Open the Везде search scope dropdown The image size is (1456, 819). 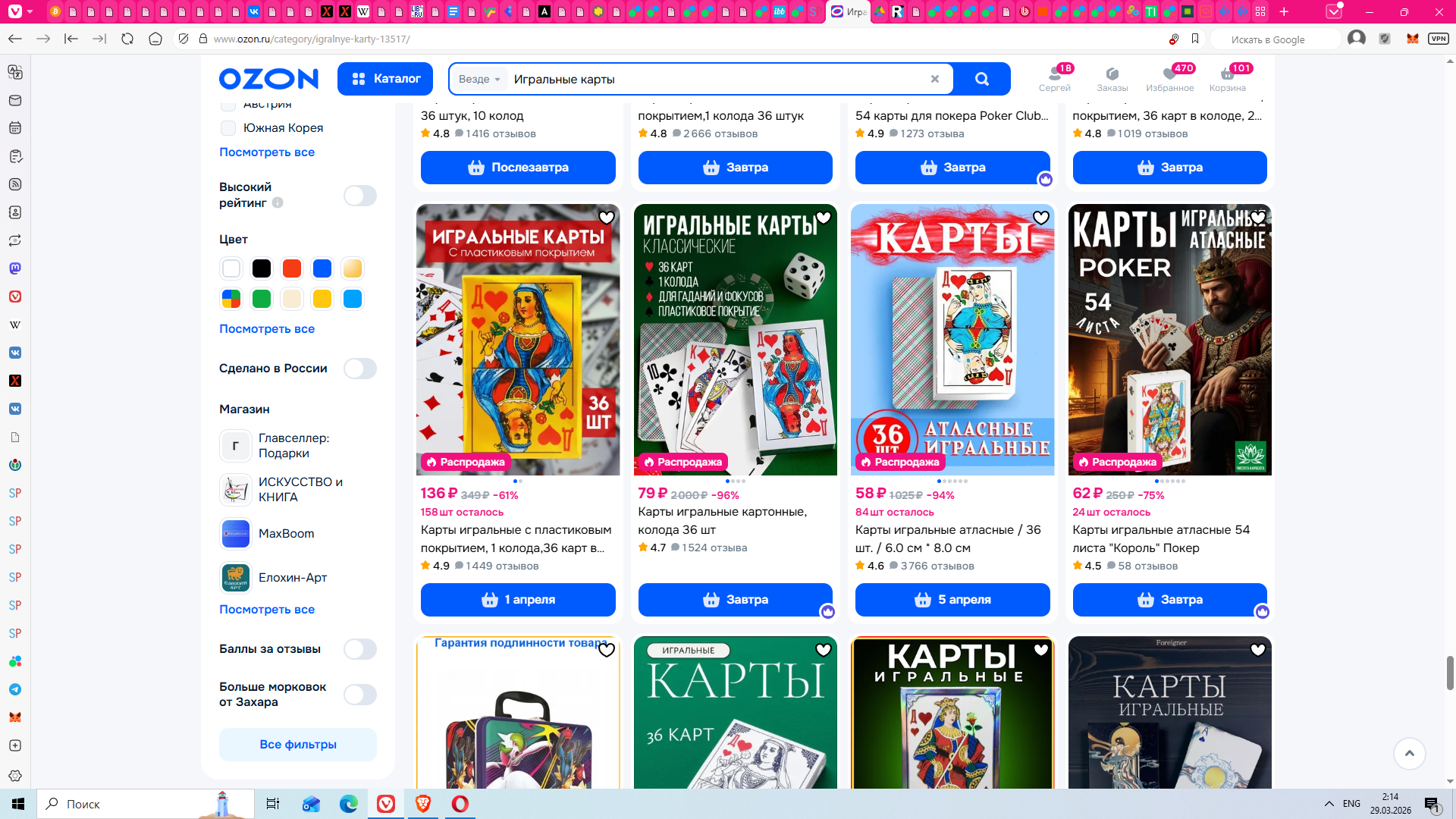click(479, 79)
